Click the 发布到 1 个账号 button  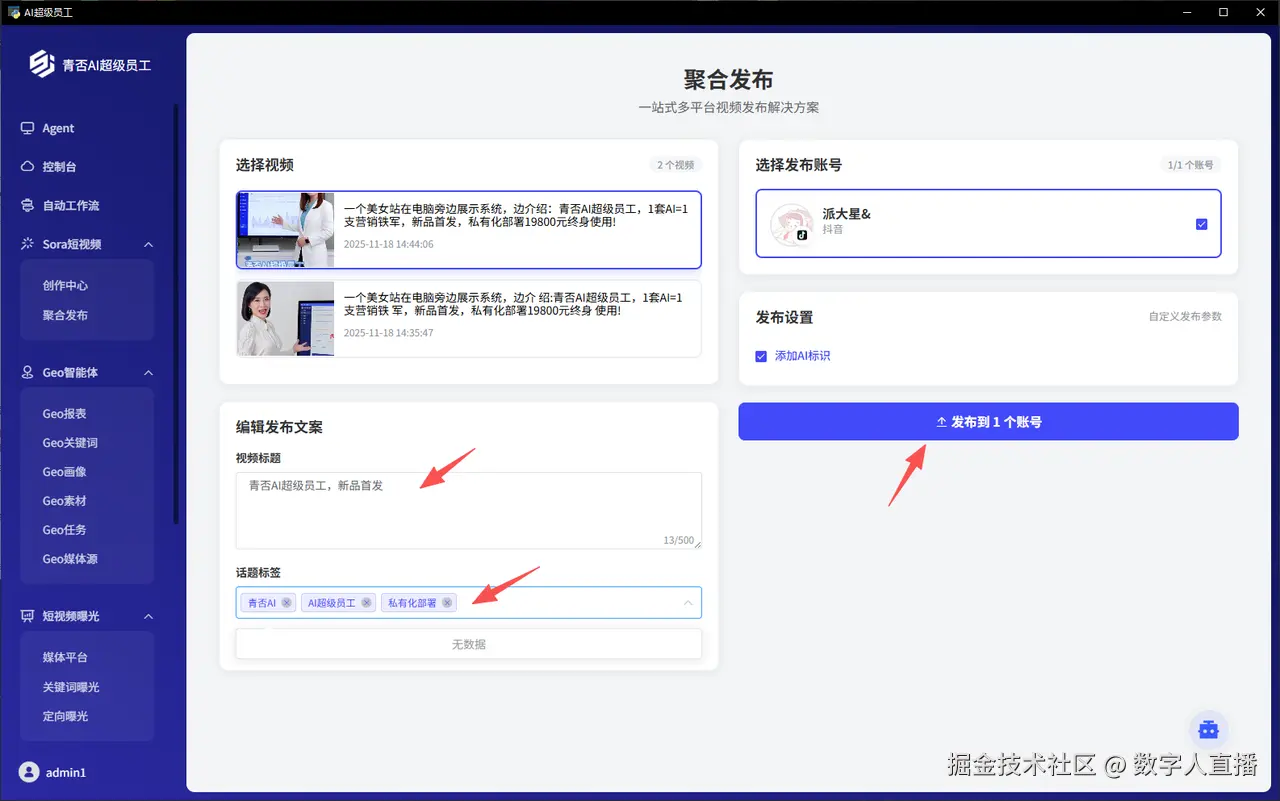[988, 422]
